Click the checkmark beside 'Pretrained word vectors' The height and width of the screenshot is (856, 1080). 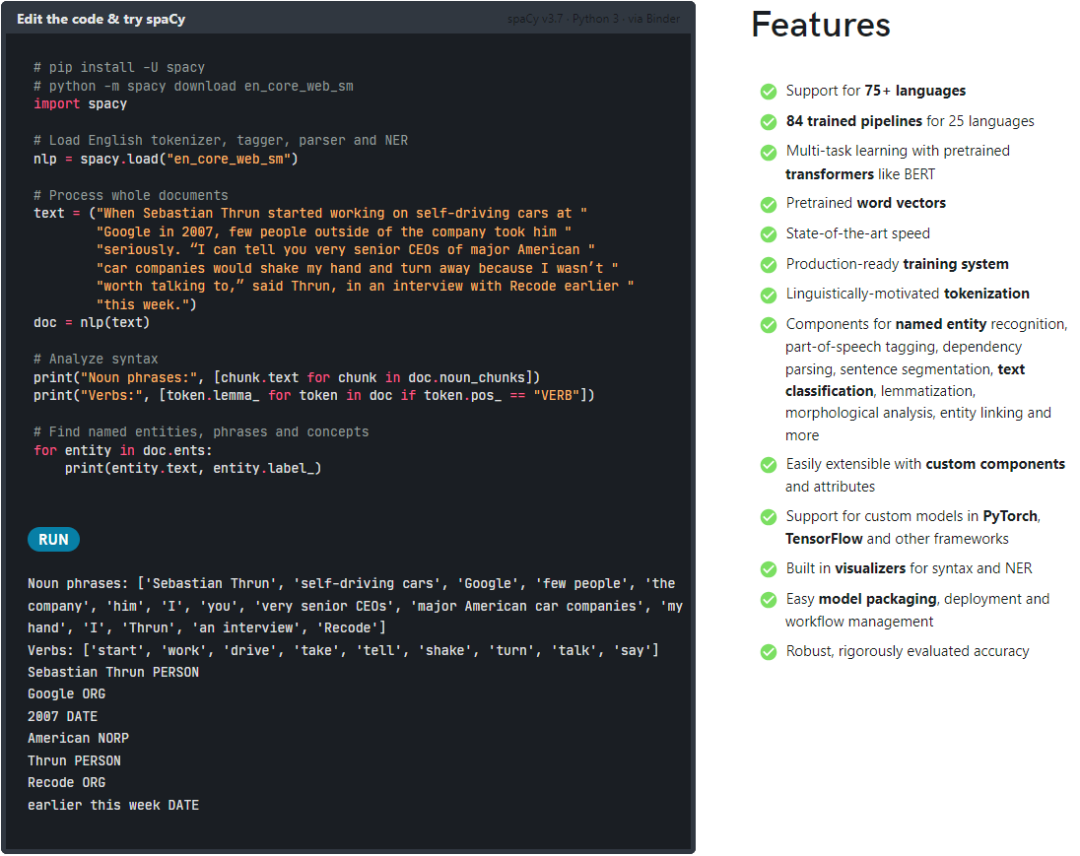(768, 205)
